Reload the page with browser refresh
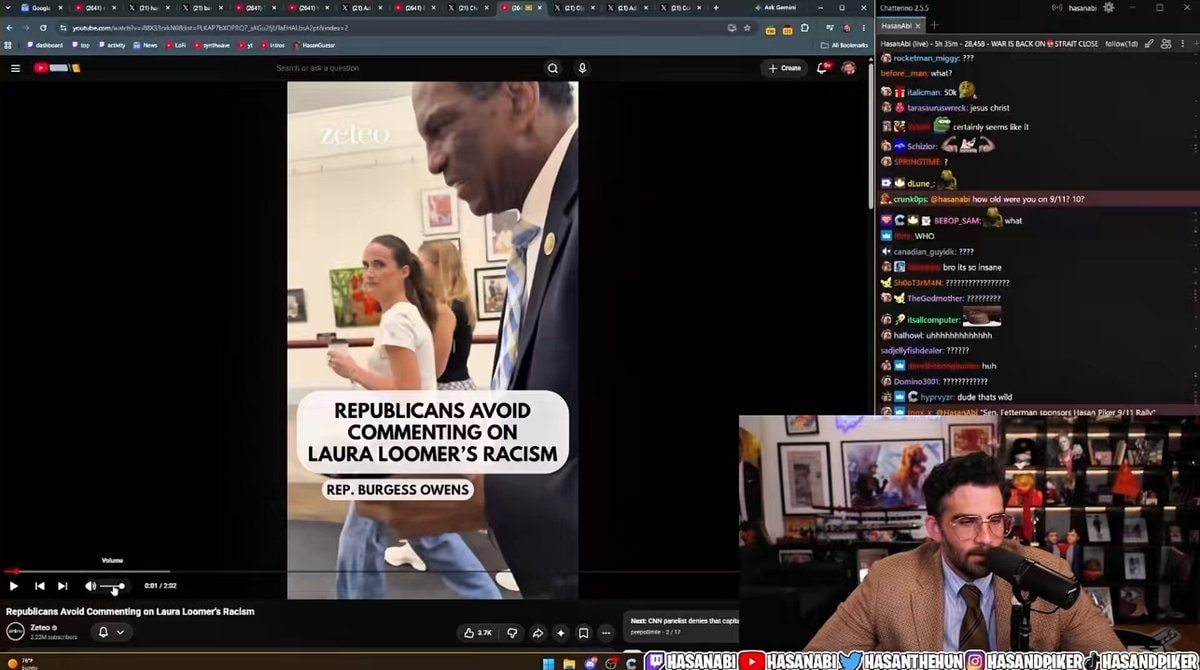 point(43,28)
